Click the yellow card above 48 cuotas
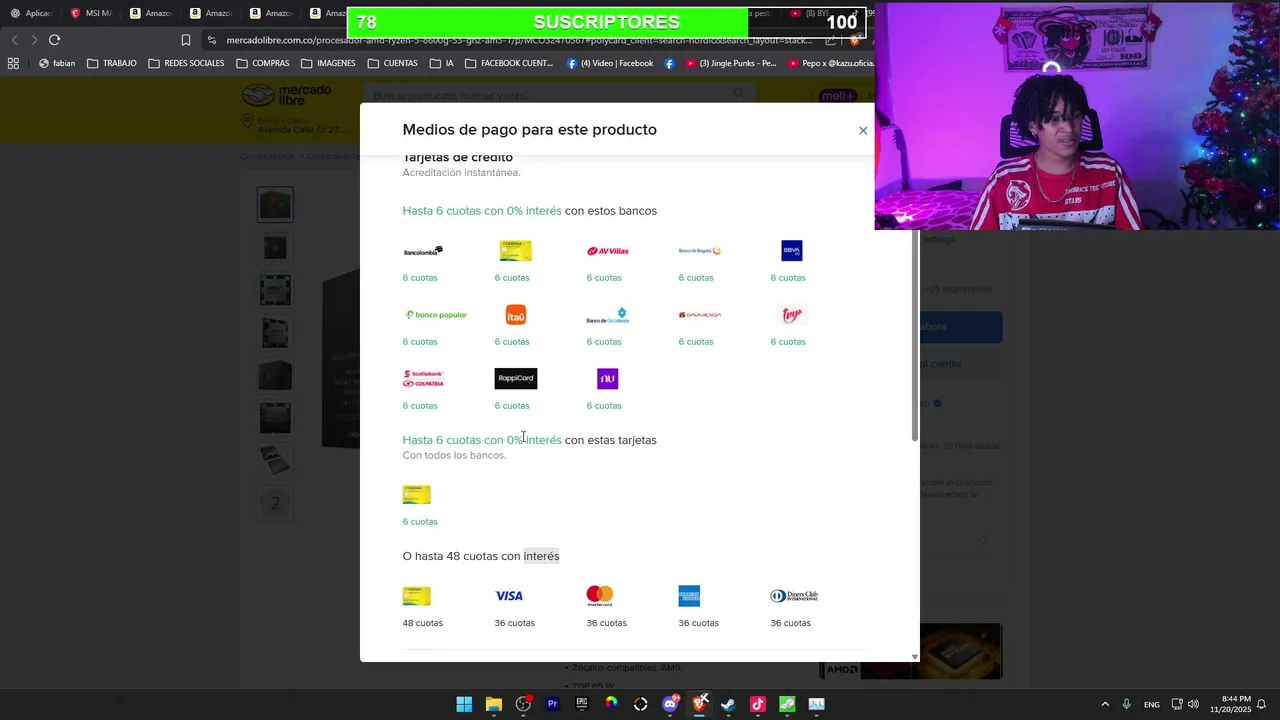This screenshot has height=720, width=1280. click(x=417, y=596)
